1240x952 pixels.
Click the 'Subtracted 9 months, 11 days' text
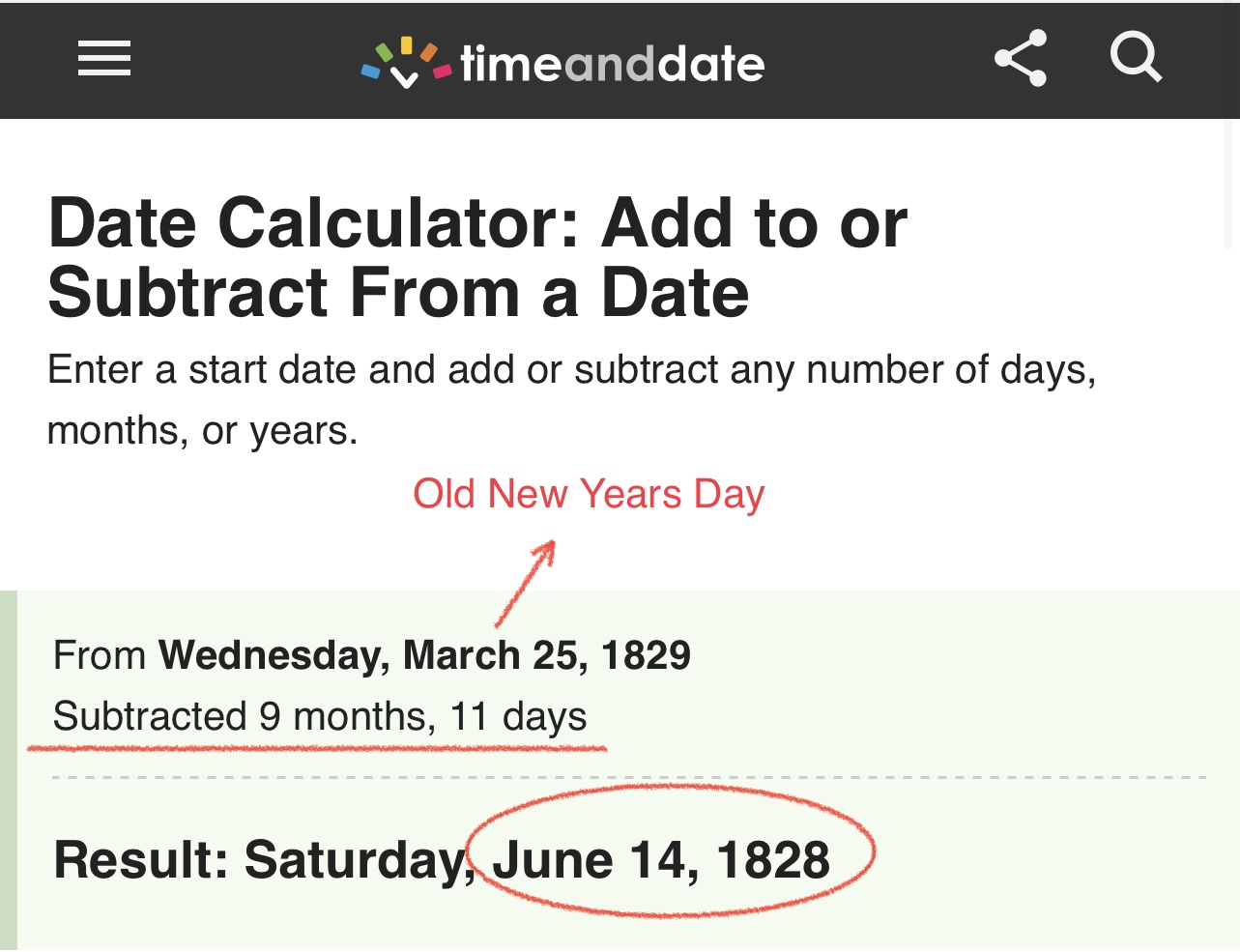[x=320, y=716]
